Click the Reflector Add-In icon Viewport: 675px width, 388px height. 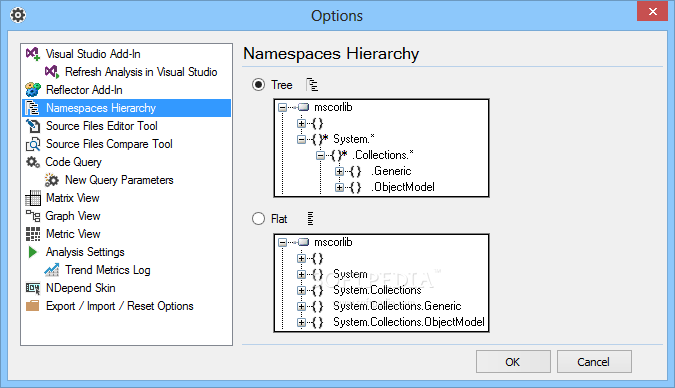(33, 90)
